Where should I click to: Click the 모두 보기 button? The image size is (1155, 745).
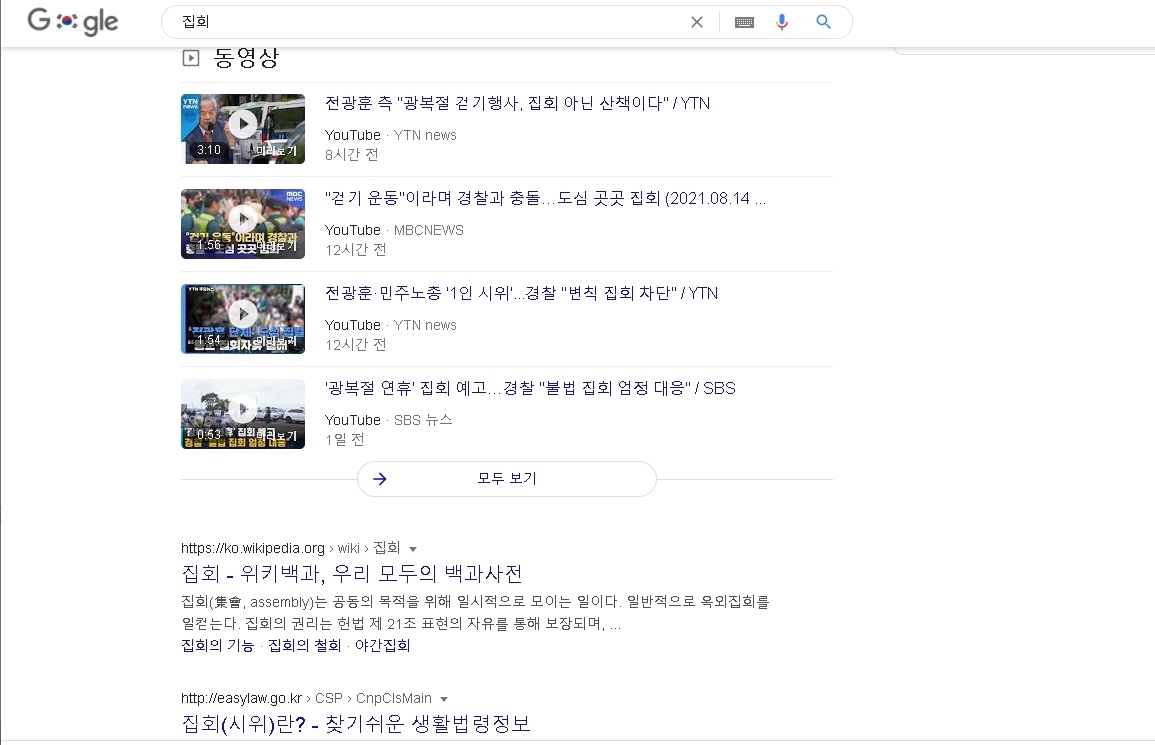point(507,479)
